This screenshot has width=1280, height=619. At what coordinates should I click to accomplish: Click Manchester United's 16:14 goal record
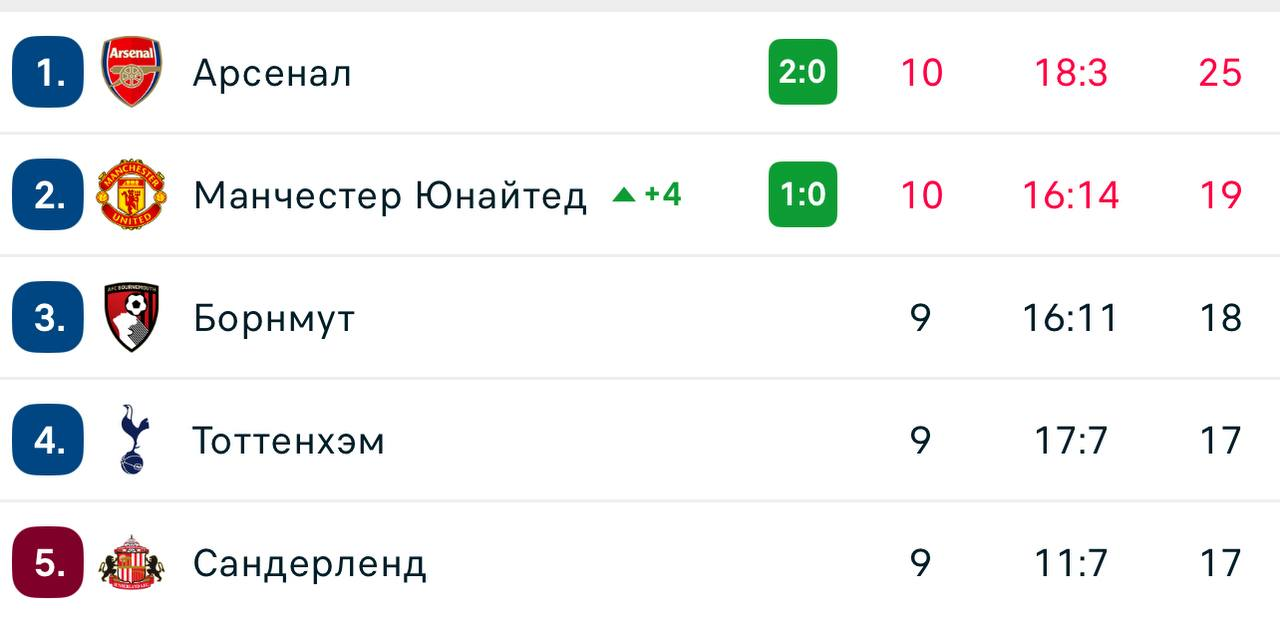[x=1070, y=194]
